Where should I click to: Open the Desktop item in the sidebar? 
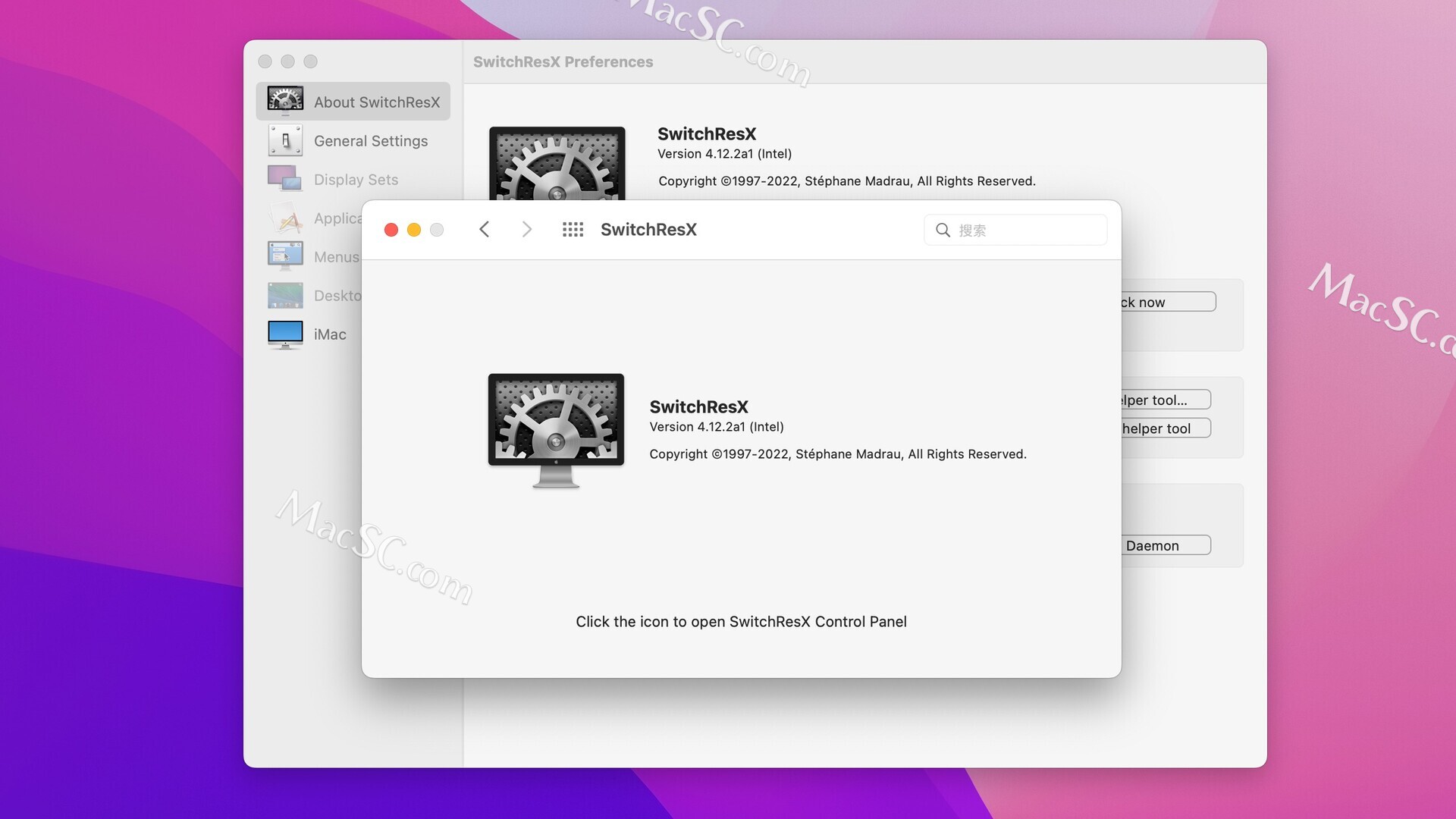309,295
